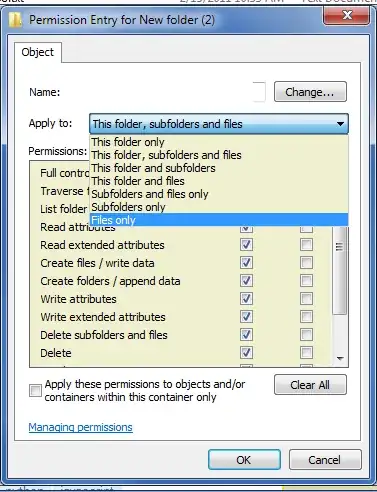Toggle Deny for Write extended attributes
The image size is (377, 492).
[x=306, y=317]
